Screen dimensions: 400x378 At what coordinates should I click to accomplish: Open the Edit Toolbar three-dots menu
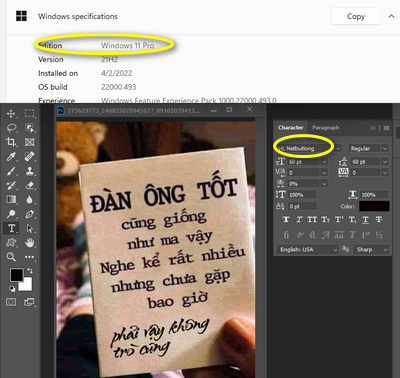tap(29, 257)
